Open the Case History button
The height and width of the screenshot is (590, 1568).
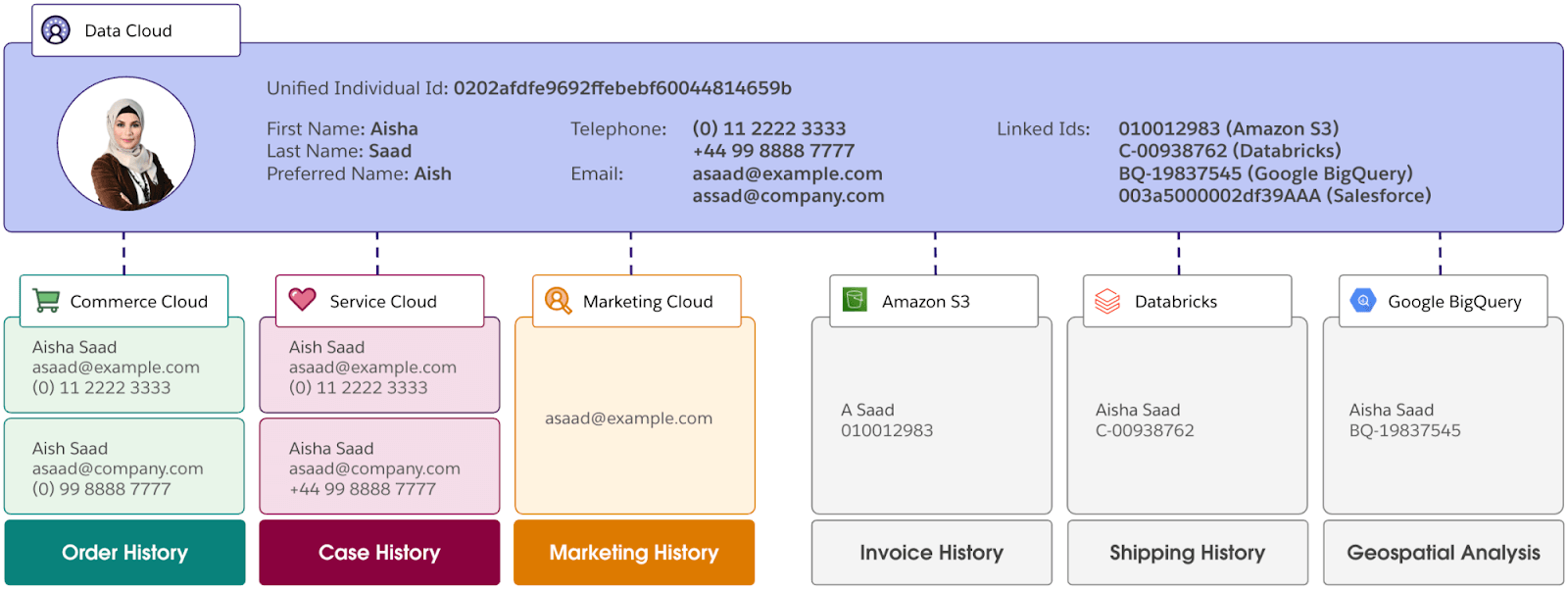(379, 553)
